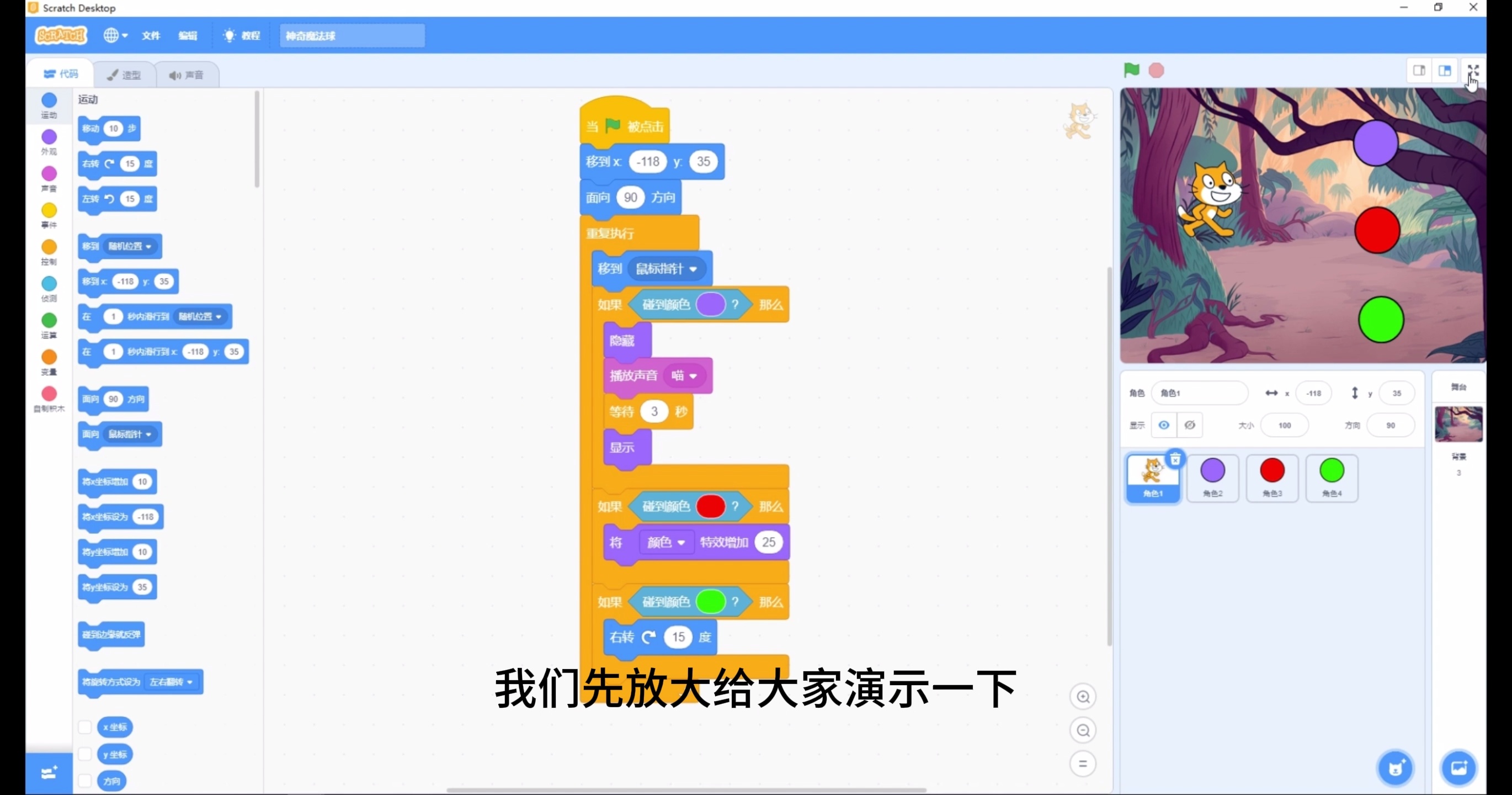
Task: Delete 角色1 with its trash button
Action: pyautogui.click(x=1175, y=459)
